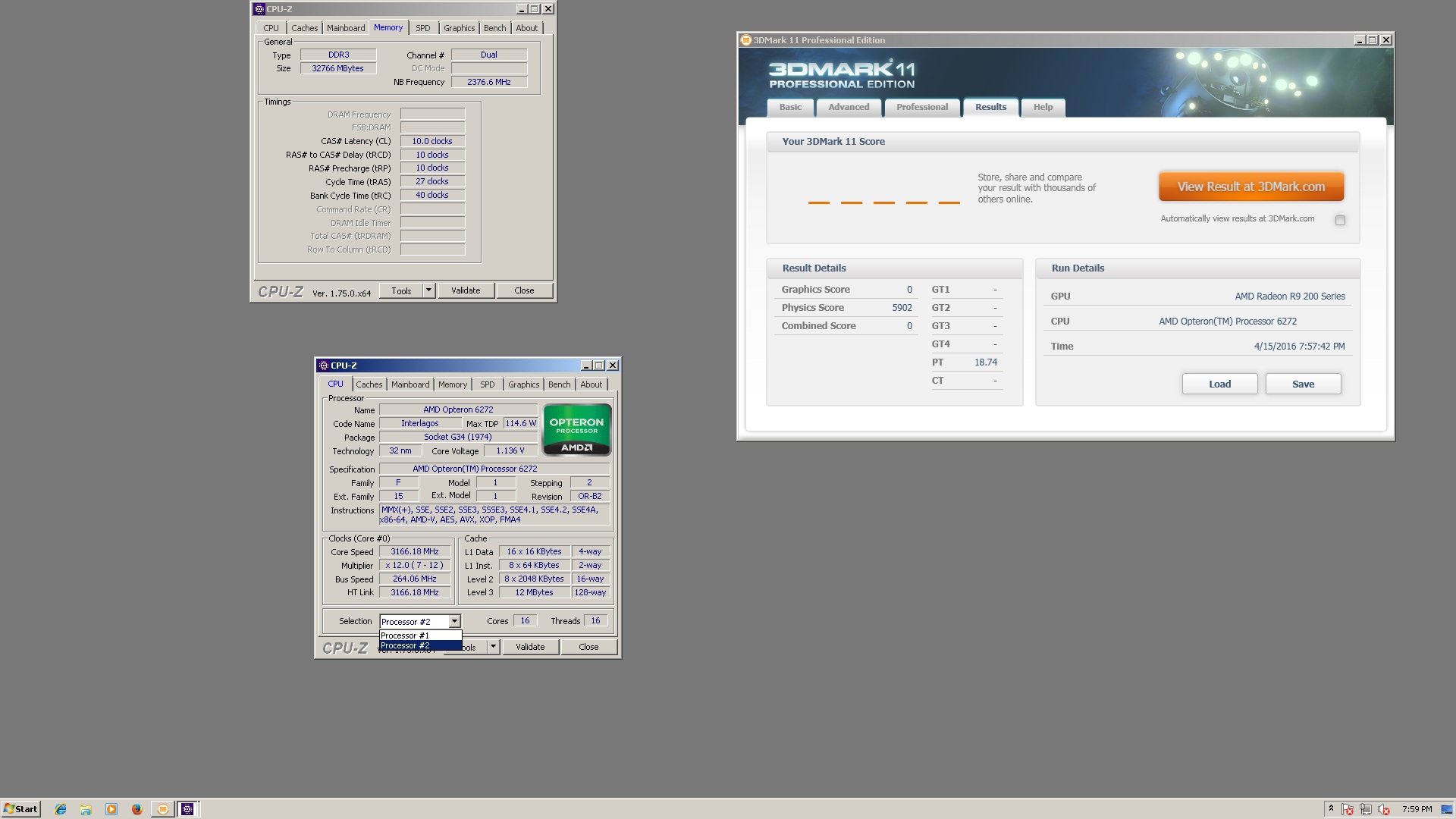
Task: Open Caches tab in Memory CPU-Z window
Action: click(305, 28)
